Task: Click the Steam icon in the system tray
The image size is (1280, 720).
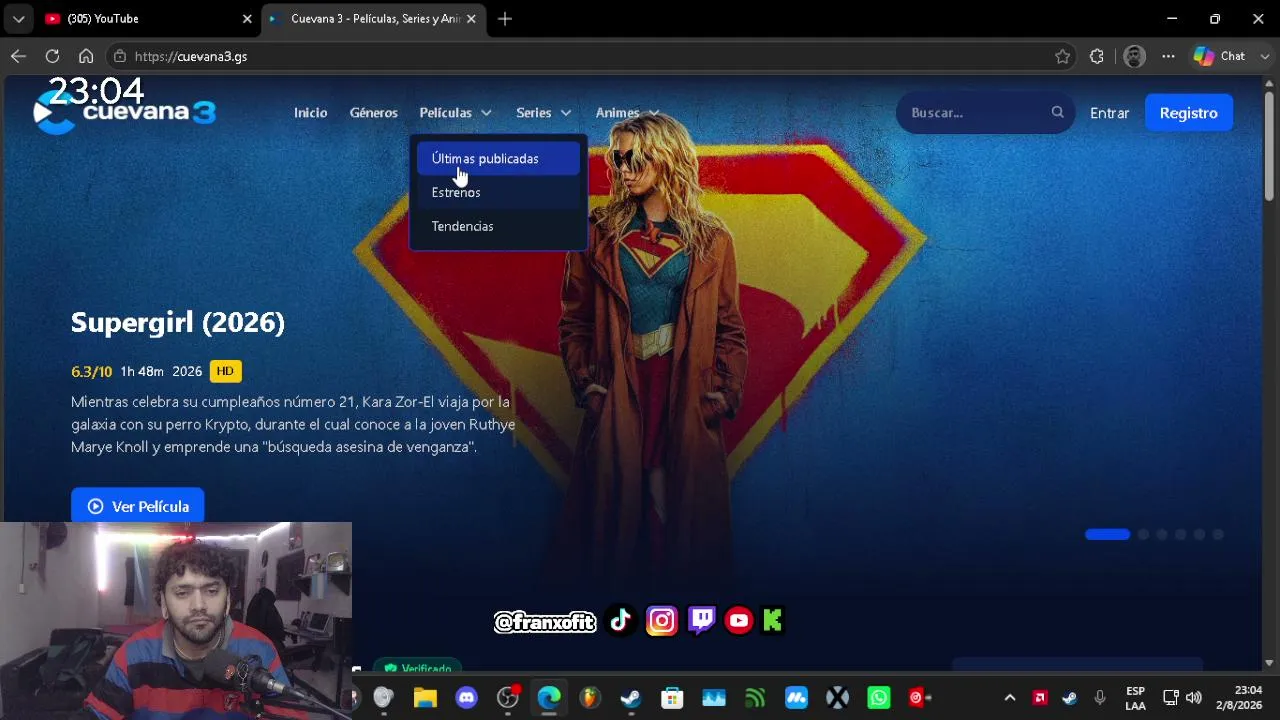Action: 1069,698
